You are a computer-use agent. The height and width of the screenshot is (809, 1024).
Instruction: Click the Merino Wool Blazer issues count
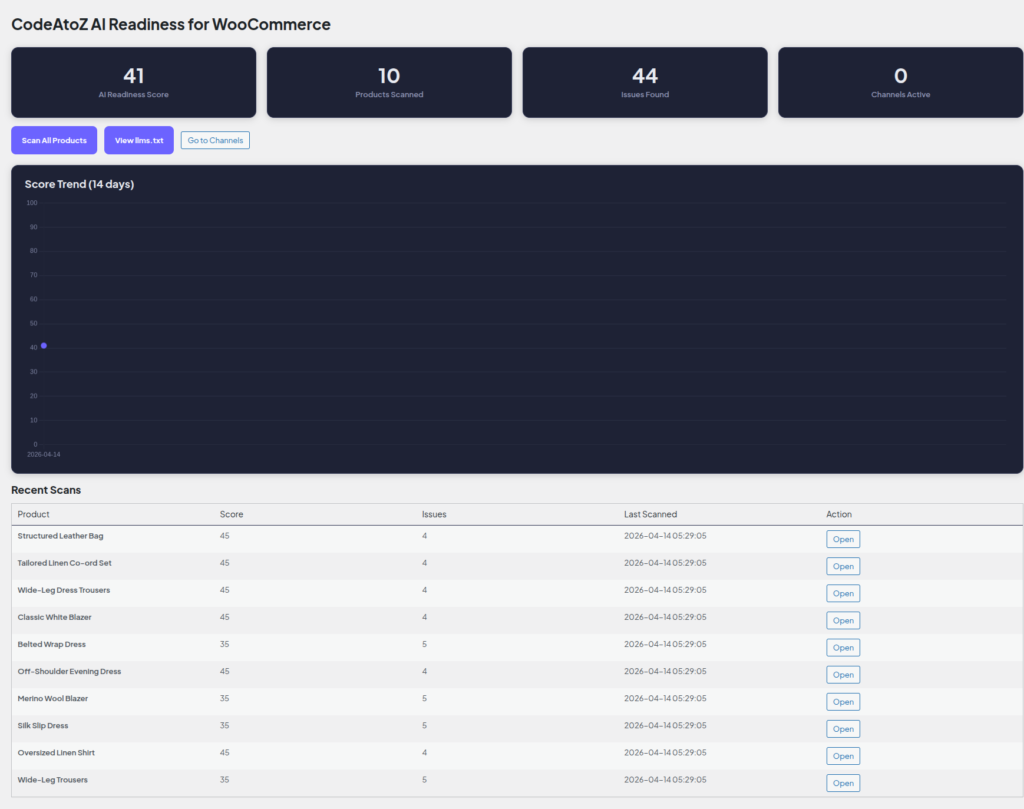pyautogui.click(x=424, y=699)
